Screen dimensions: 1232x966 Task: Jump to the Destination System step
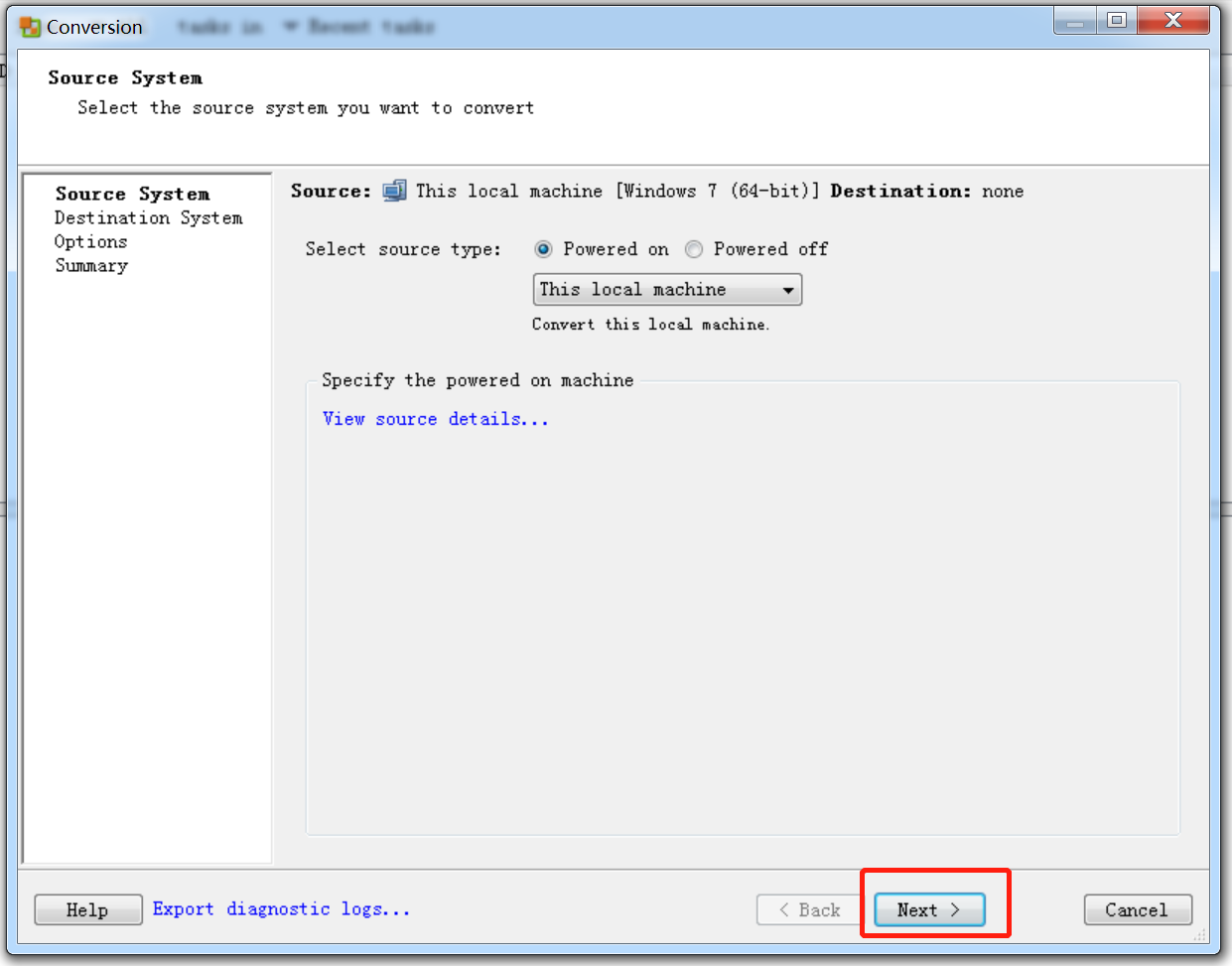coord(149,217)
